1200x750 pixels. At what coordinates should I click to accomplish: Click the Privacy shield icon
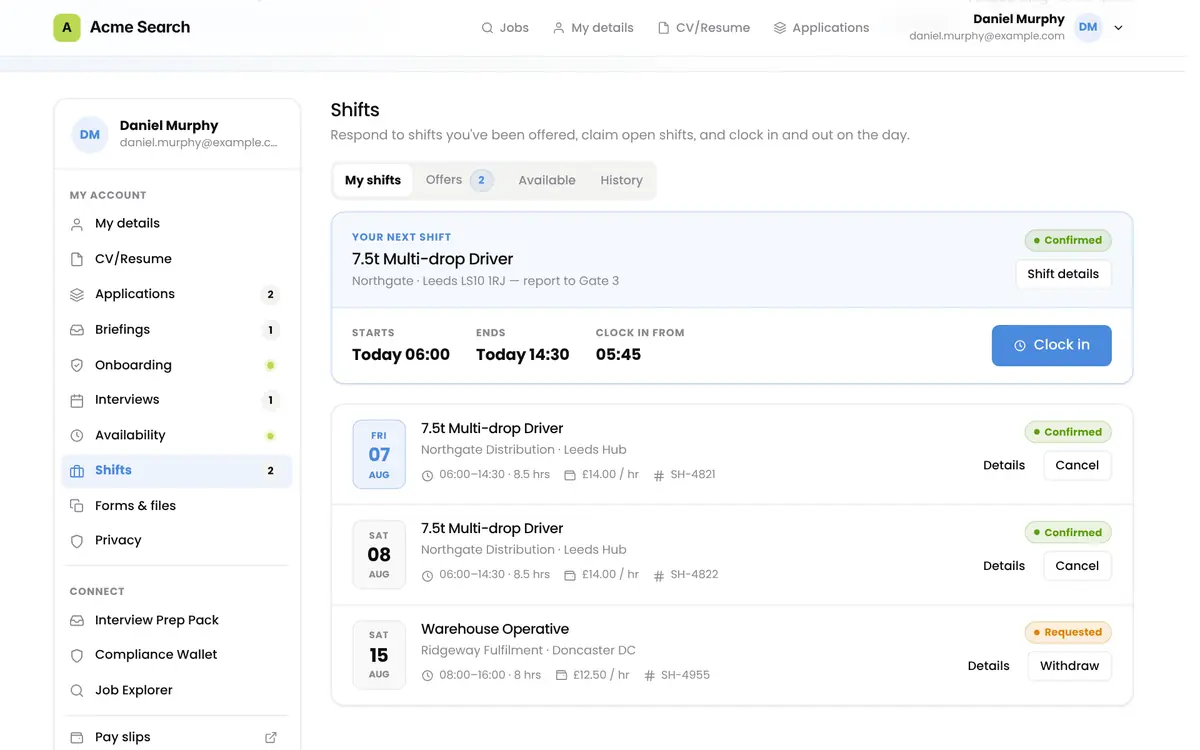77,541
